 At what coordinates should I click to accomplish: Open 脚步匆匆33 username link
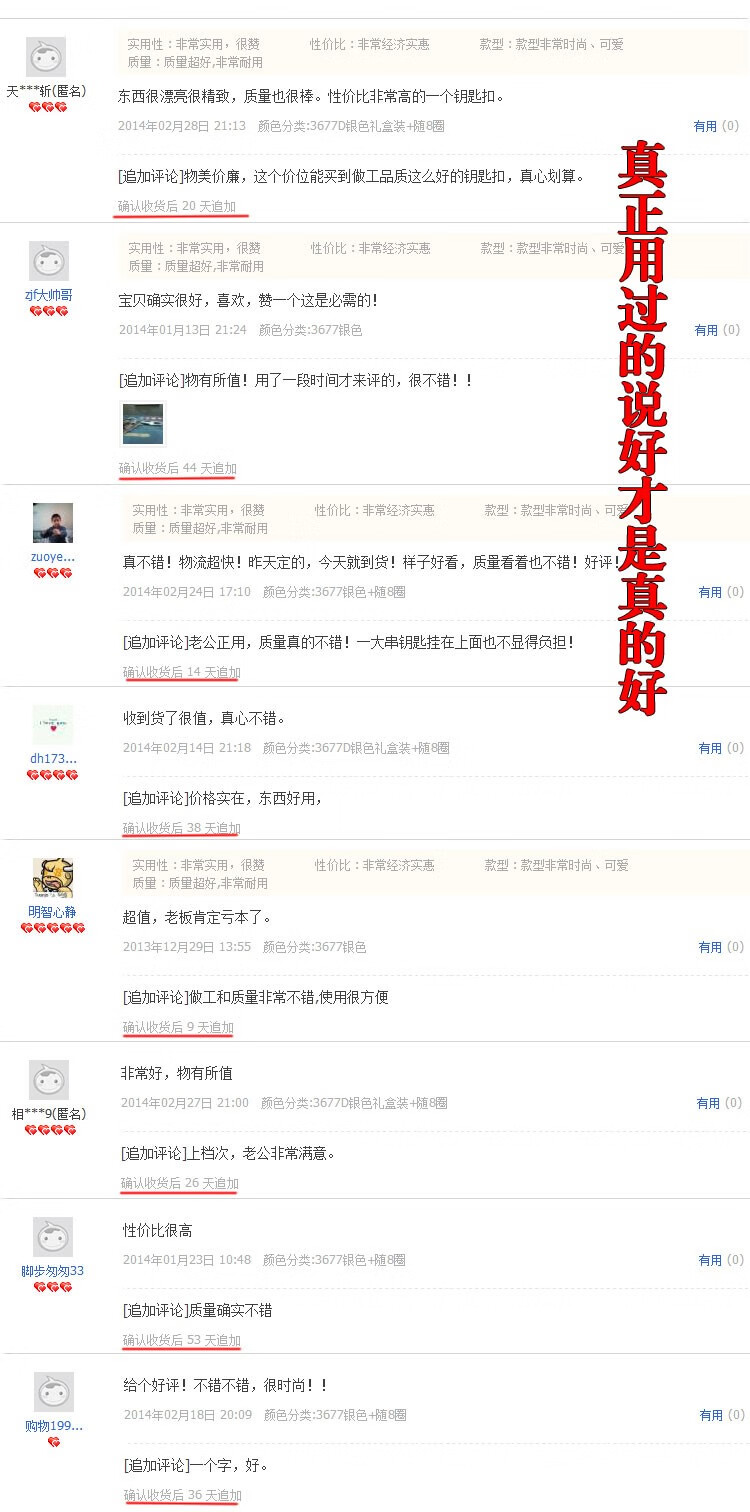(53, 1271)
